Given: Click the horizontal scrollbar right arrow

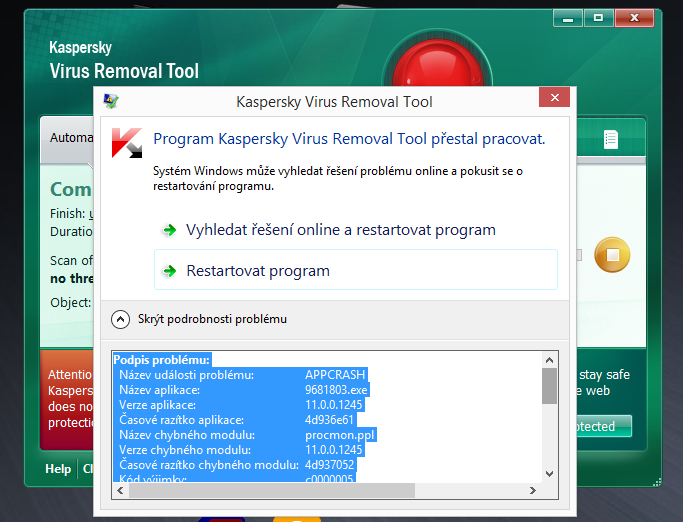Looking at the screenshot, I should [x=532, y=491].
